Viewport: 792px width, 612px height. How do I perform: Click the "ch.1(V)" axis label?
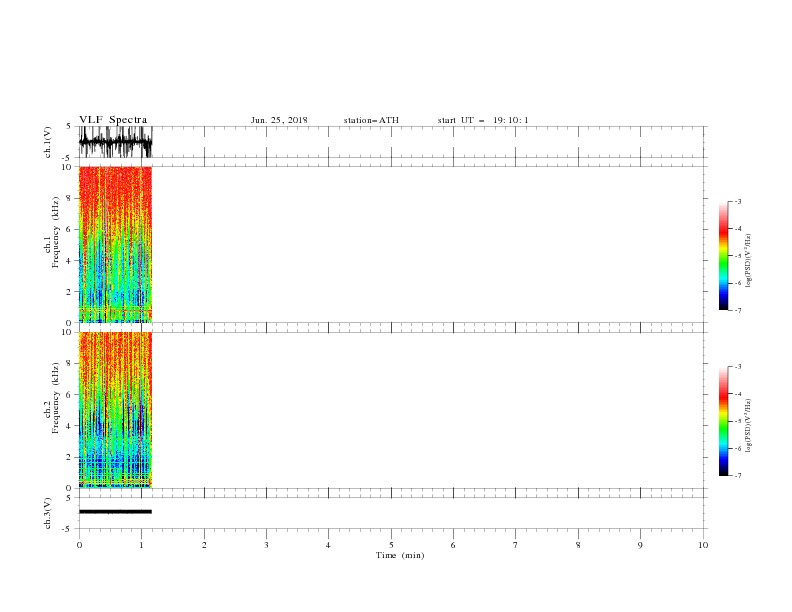(48, 142)
